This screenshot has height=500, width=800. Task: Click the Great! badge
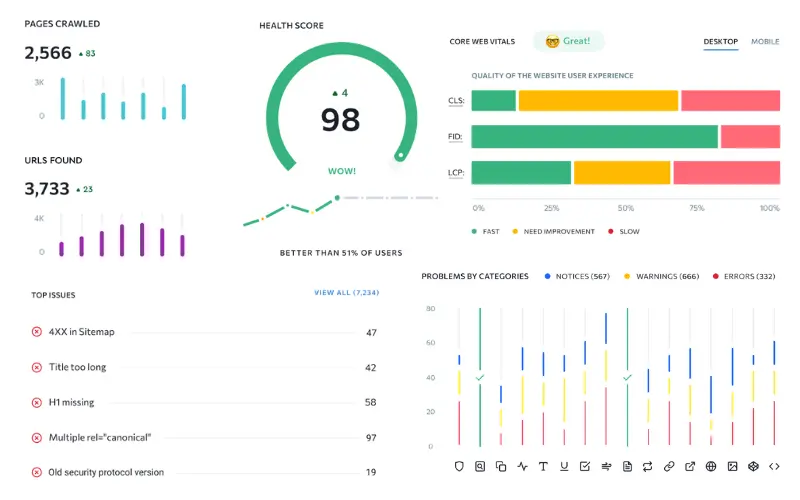tap(568, 41)
